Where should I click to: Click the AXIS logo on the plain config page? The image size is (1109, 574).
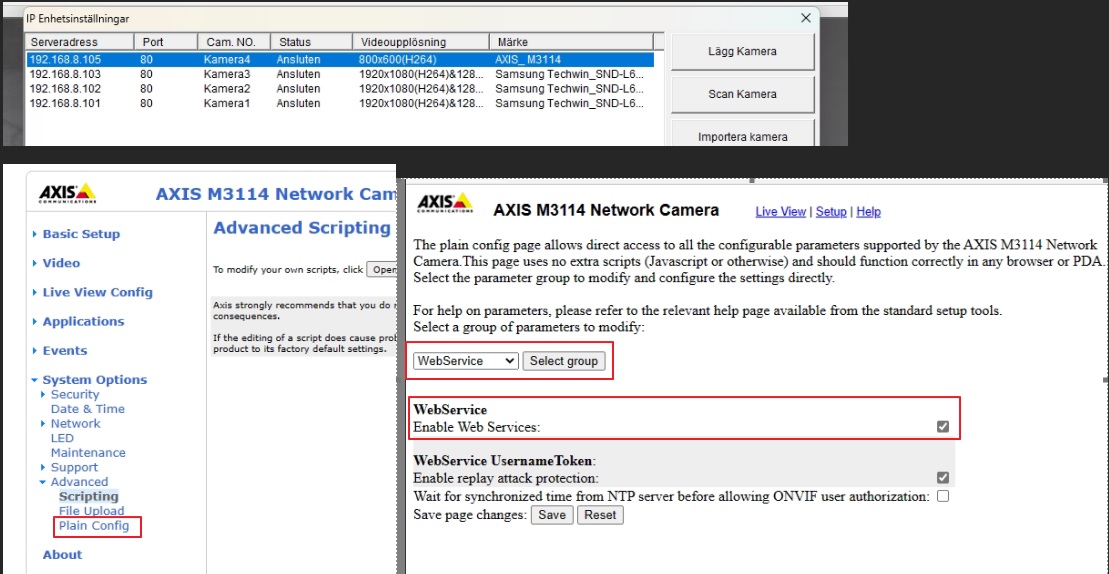(x=445, y=203)
